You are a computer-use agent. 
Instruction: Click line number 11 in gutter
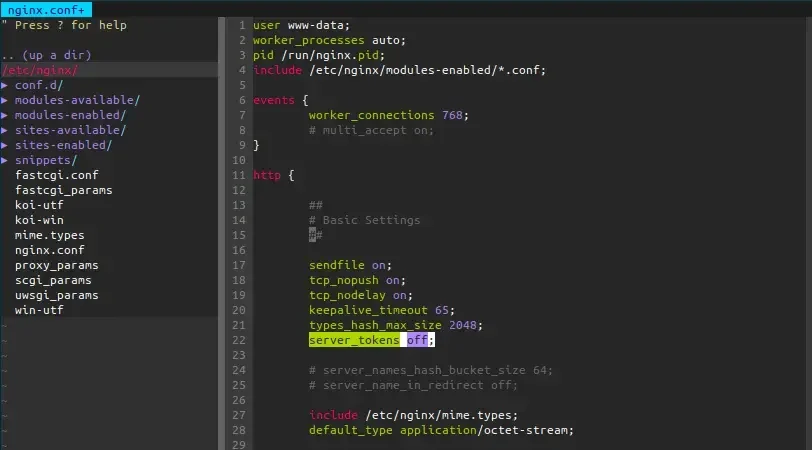click(239, 175)
